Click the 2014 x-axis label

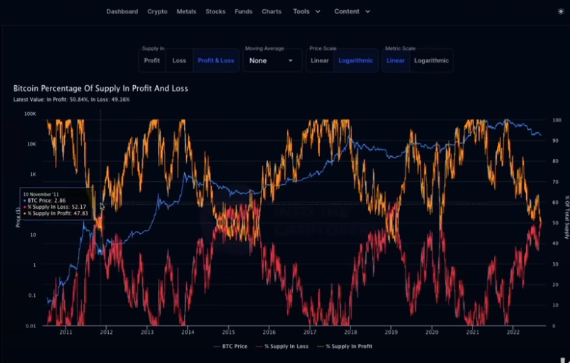[188, 332]
